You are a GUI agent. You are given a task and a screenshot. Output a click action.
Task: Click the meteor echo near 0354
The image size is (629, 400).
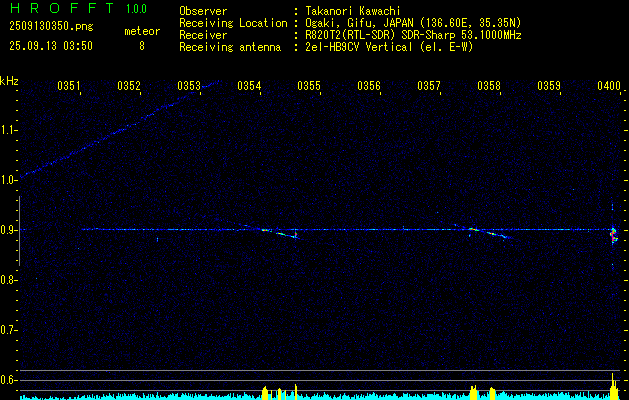[x=280, y=233]
